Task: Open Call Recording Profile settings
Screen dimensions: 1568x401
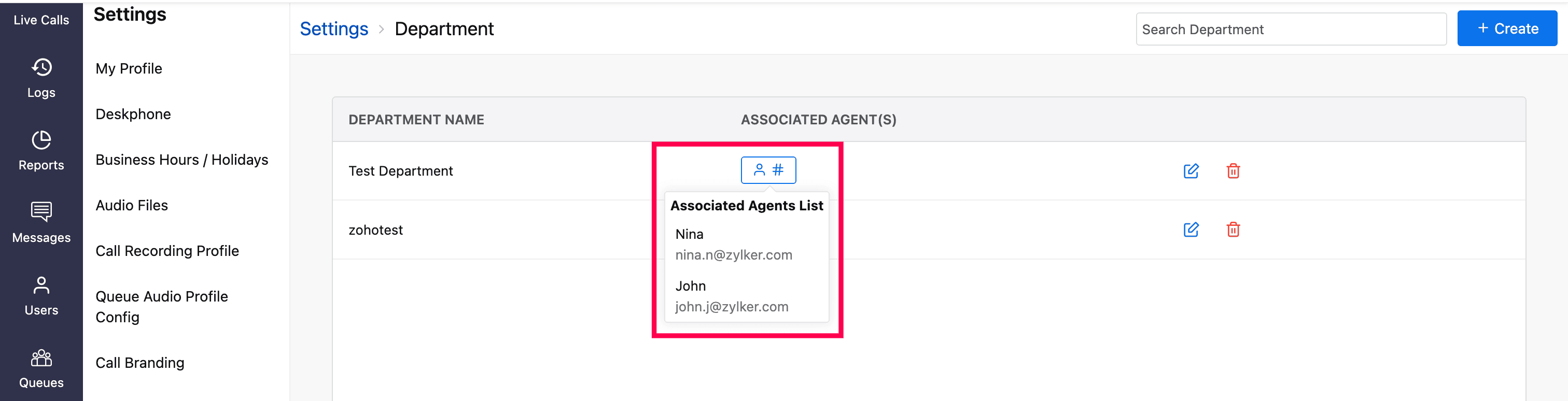Action: click(x=167, y=251)
